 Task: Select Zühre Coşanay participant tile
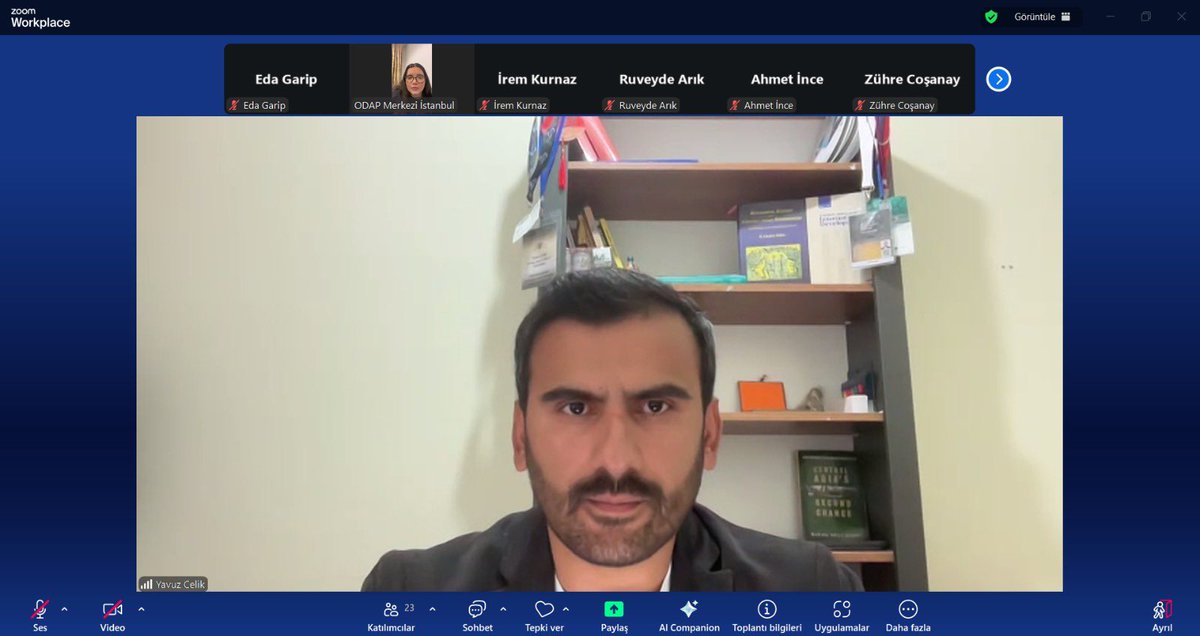pos(912,79)
